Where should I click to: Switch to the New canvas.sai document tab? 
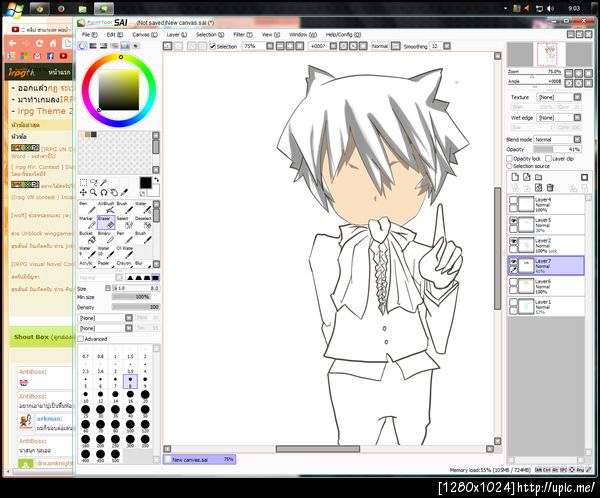click(x=199, y=459)
